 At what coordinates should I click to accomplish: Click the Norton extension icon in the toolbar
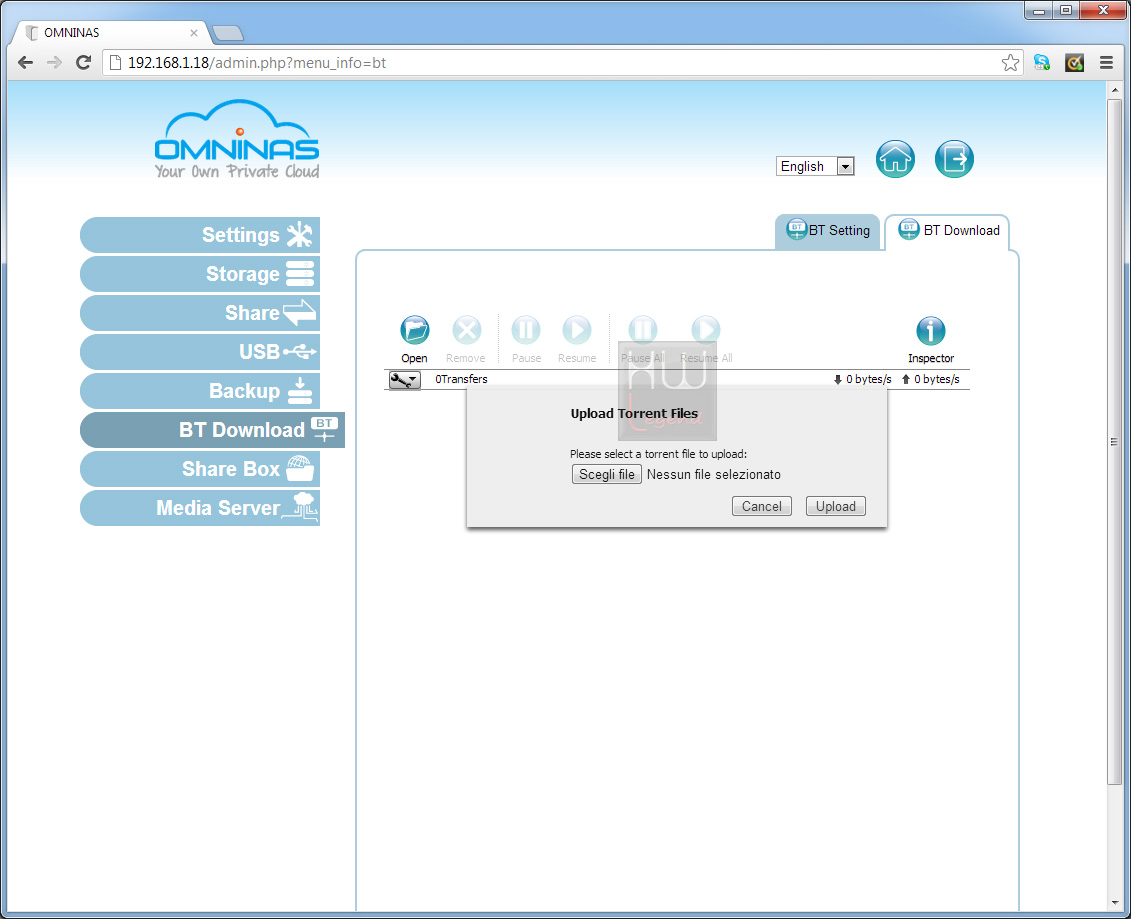click(1074, 63)
